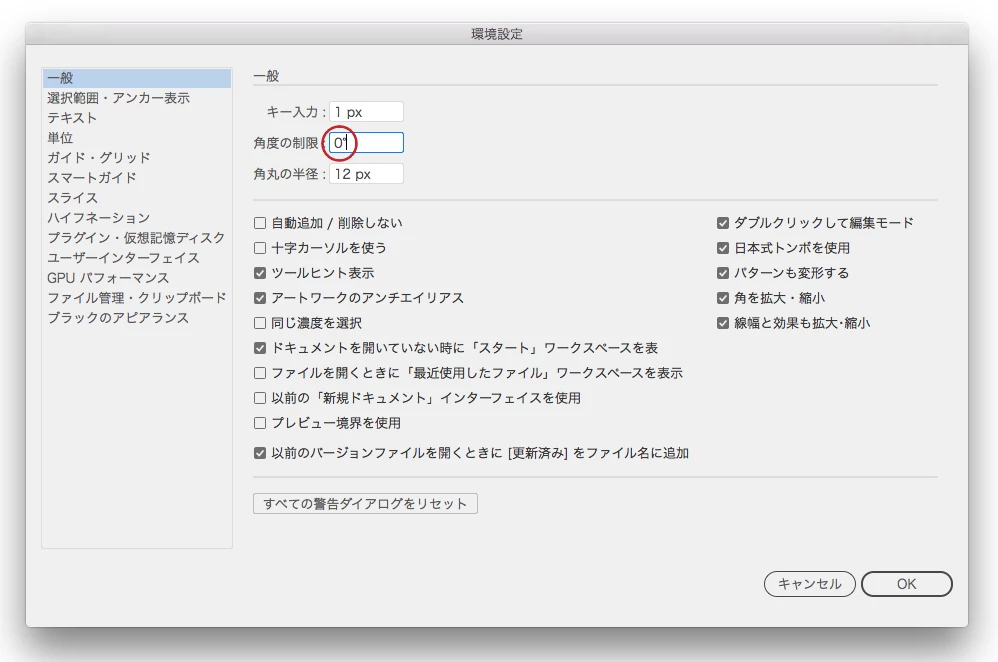Check 以前の新規ドキュメント interface option
Image resolution: width=998 pixels, height=662 pixels.
260,398
